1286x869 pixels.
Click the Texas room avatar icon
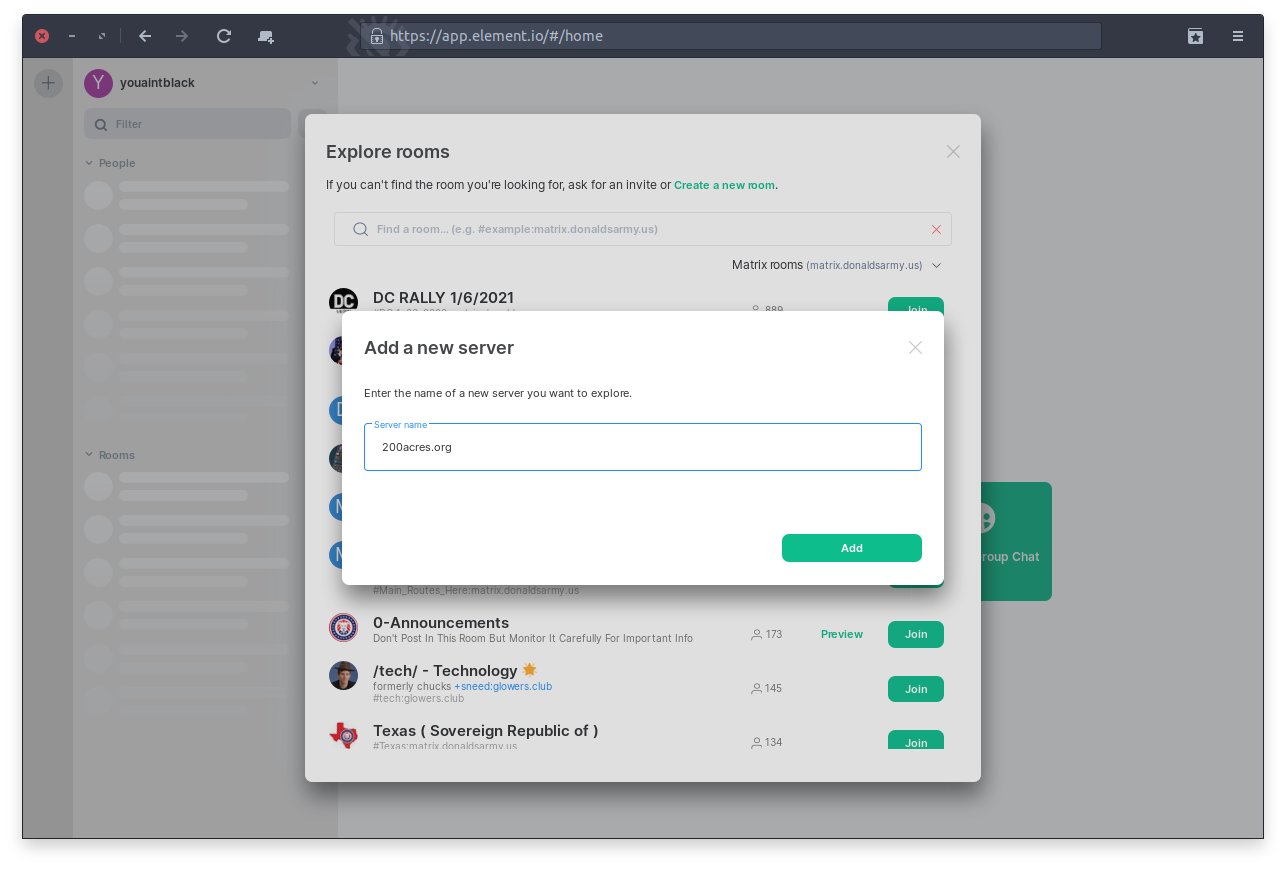click(343, 736)
